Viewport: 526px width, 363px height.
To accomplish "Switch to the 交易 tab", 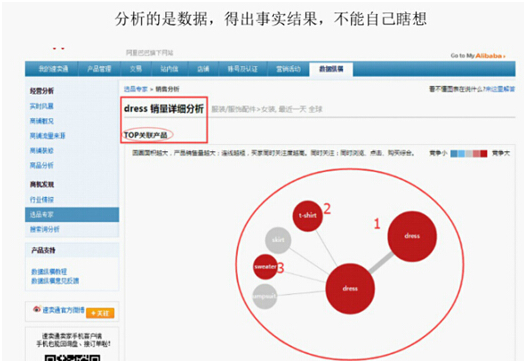I will [x=136, y=69].
